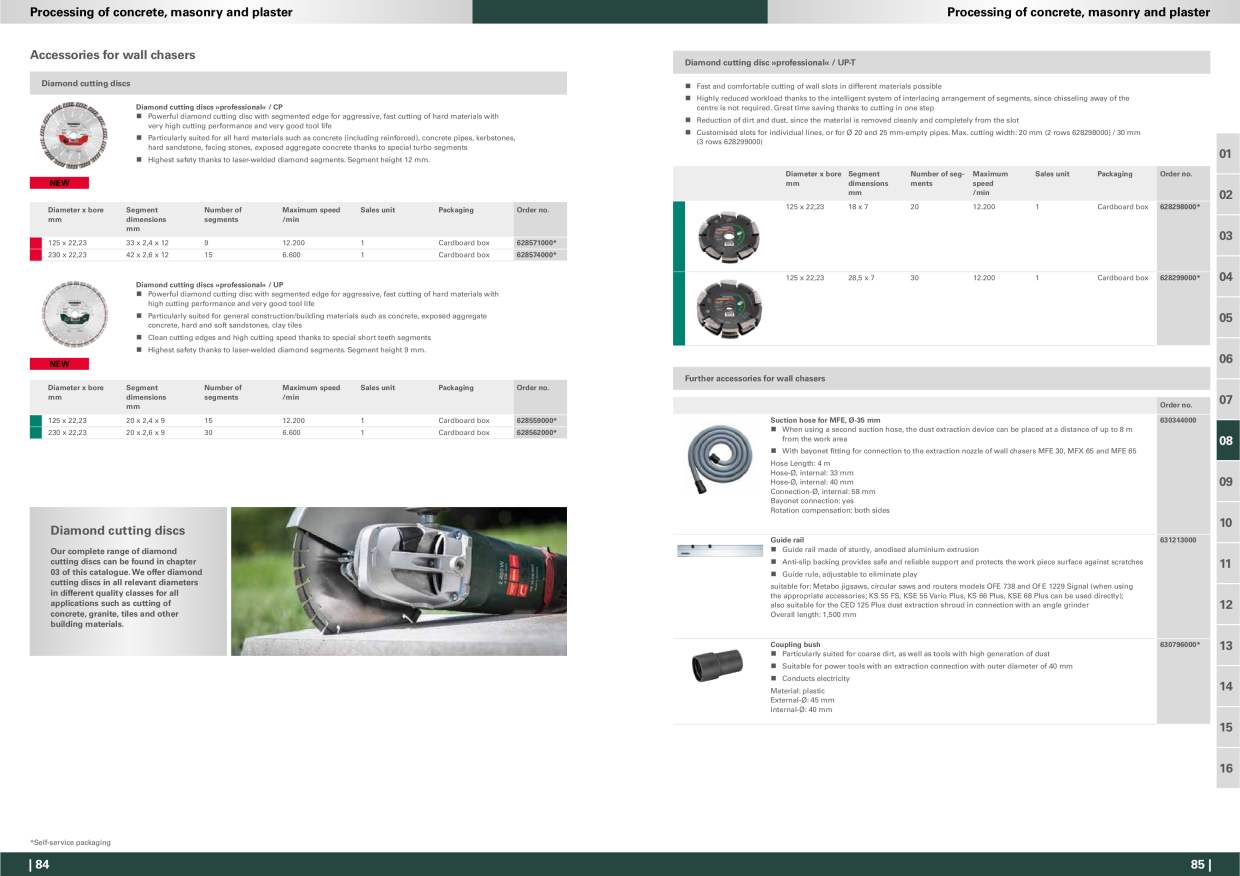Click the Suction hose for MFE title

point(825,420)
